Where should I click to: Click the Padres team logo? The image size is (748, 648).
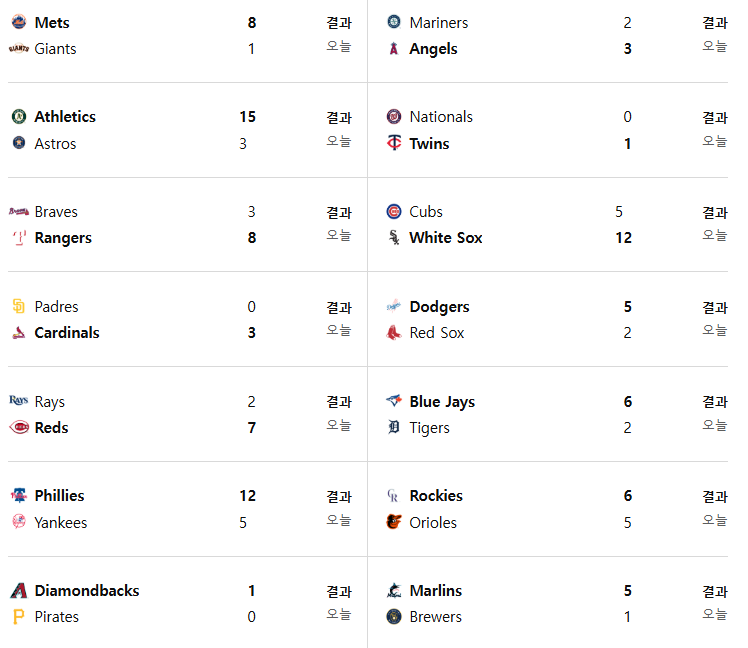(x=19, y=306)
